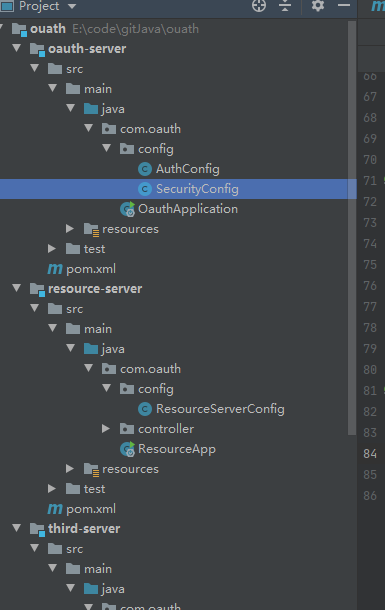
Task: Collapse java folder under third-server
Action: point(71,588)
